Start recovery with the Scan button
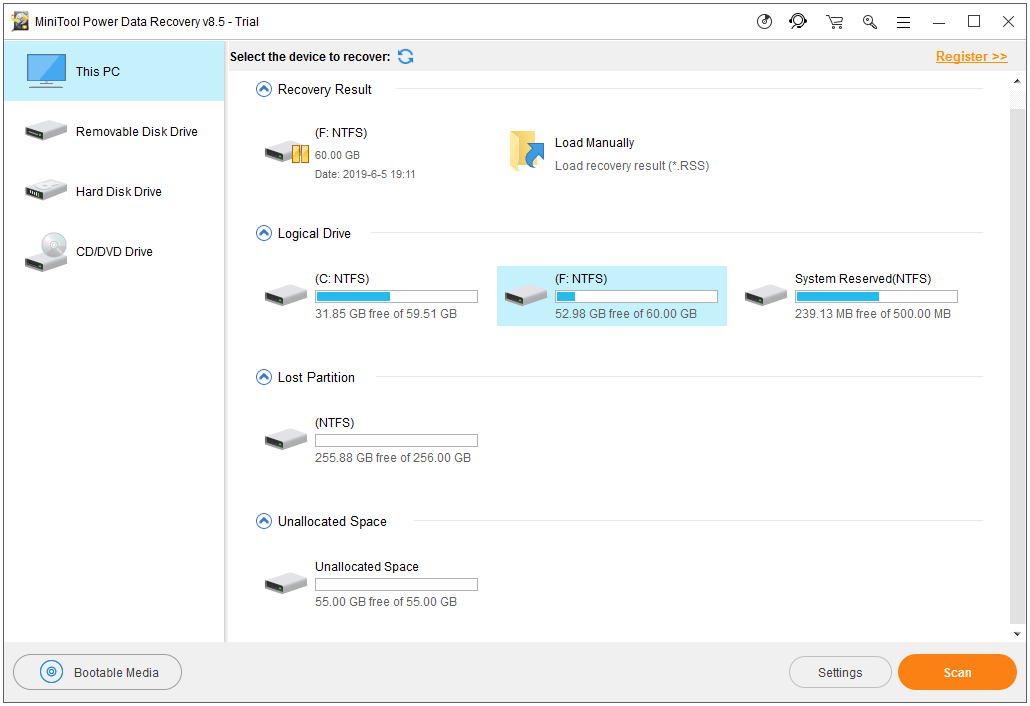 957,672
